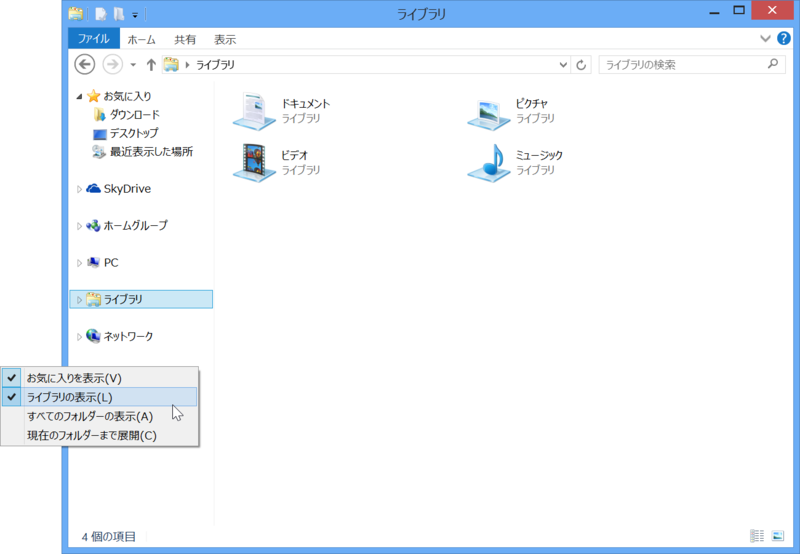Expand the ライブラリ tree node
800x554 pixels.
pyautogui.click(x=79, y=300)
